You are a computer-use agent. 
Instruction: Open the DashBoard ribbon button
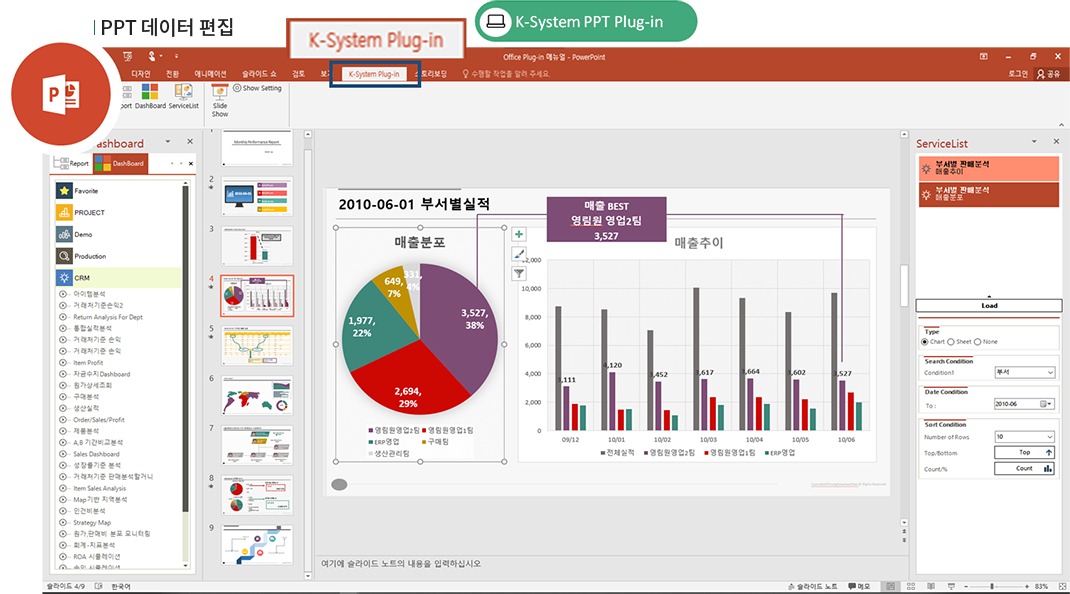coord(150,96)
